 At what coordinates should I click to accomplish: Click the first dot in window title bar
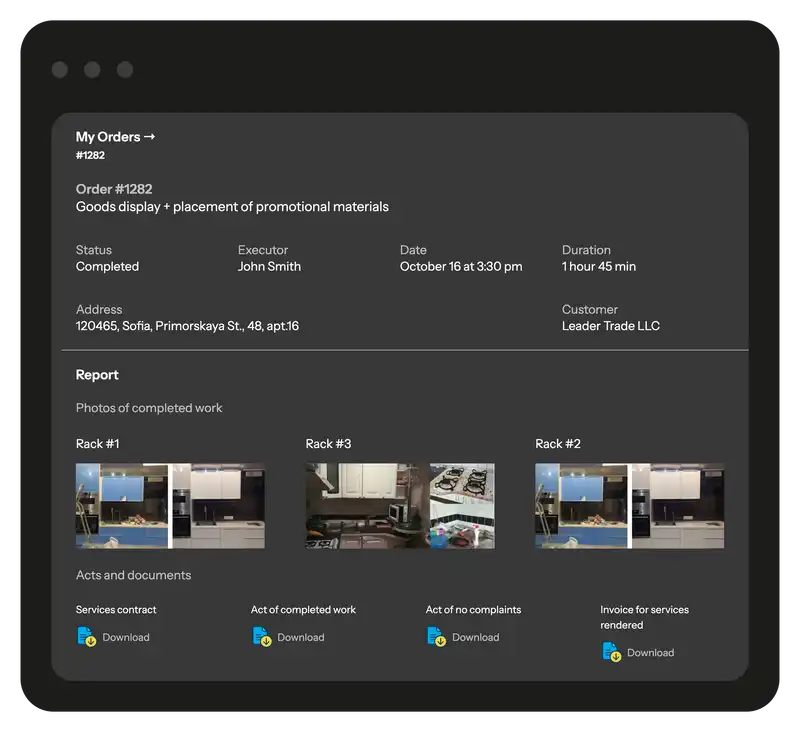point(60,70)
